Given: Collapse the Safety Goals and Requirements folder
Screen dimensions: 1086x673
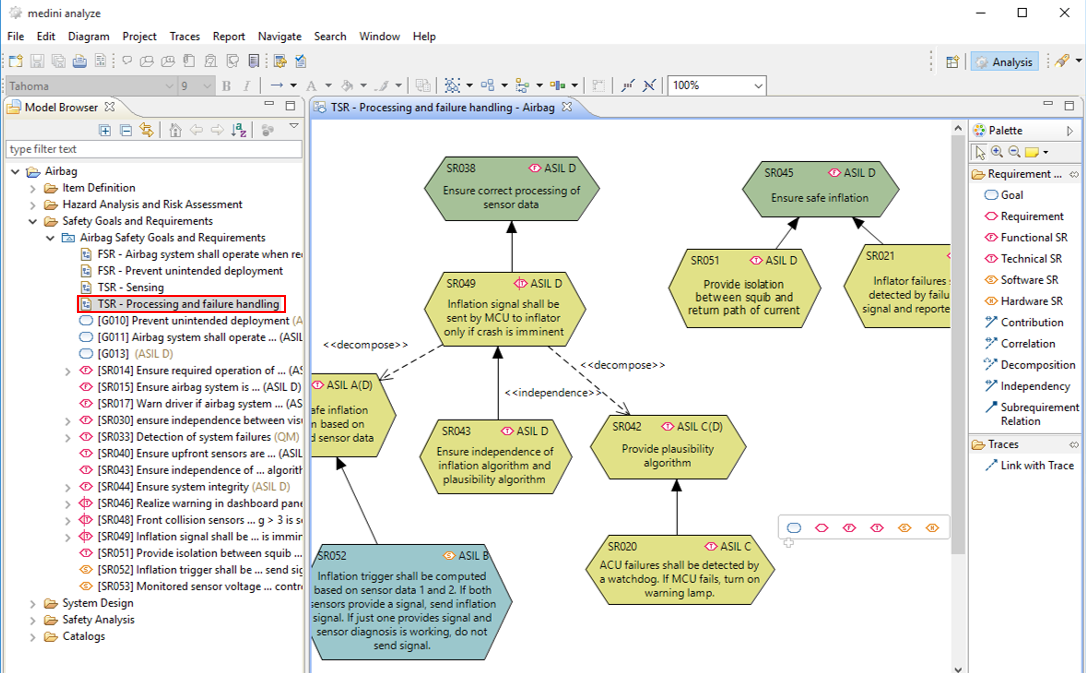Looking at the screenshot, I should point(33,221).
